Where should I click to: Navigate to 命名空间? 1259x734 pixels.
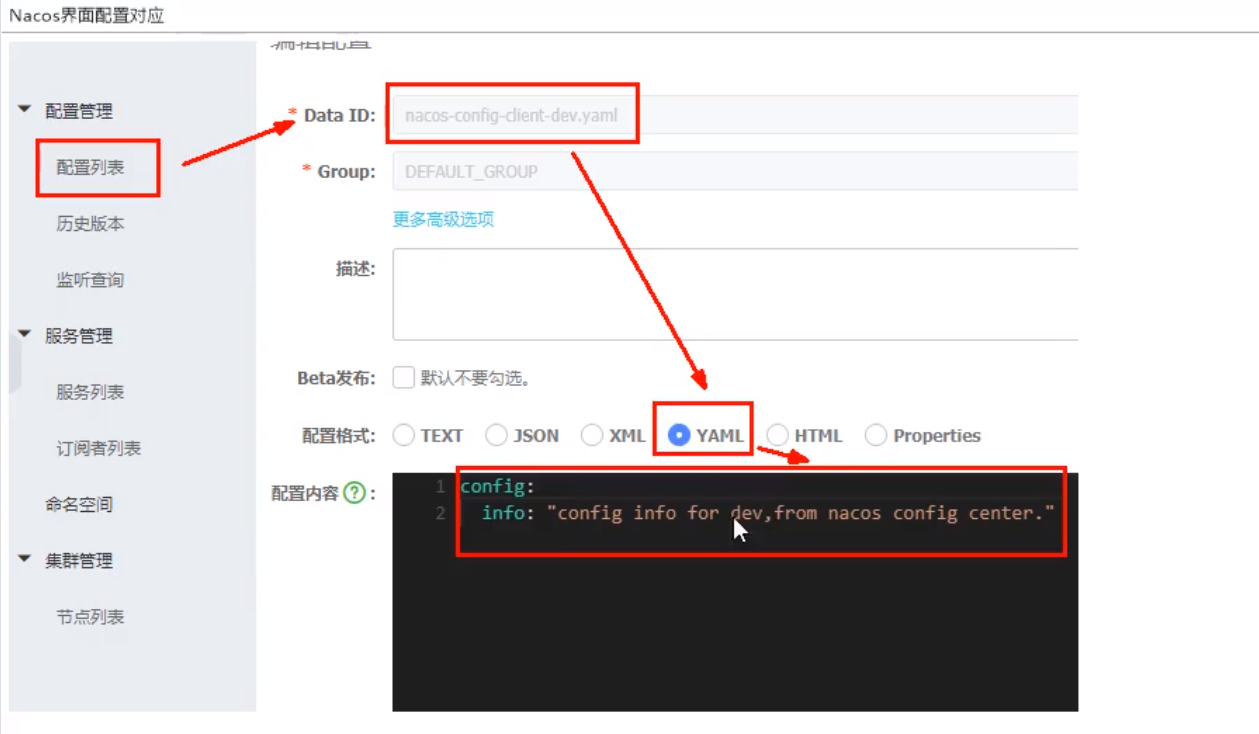pyautogui.click(x=79, y=504)
